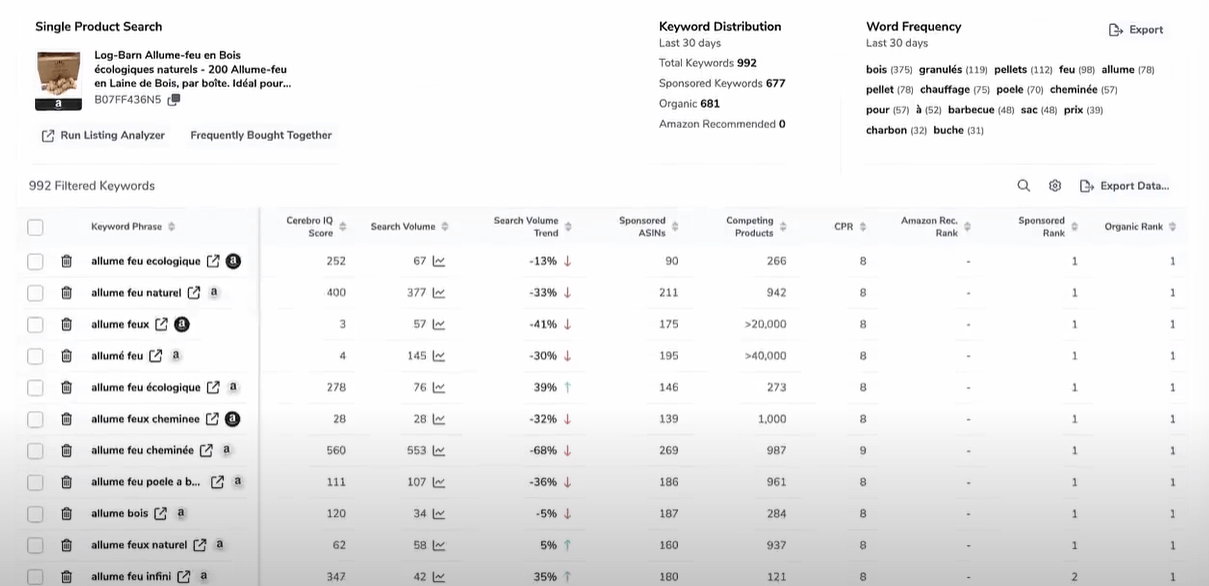Screen dimensions: 1209x586
Task: Open Frequently Bought Together
Action: [261, 135]
